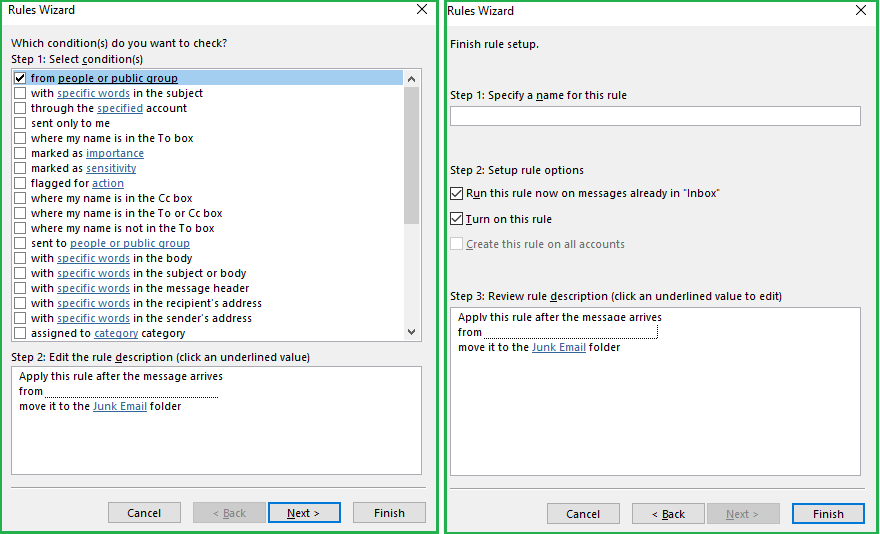This screenshot has height=534, width=880.
Task: Check 'specific words in the message header' box
Action: pyautogui.click(x=20, y=288)
